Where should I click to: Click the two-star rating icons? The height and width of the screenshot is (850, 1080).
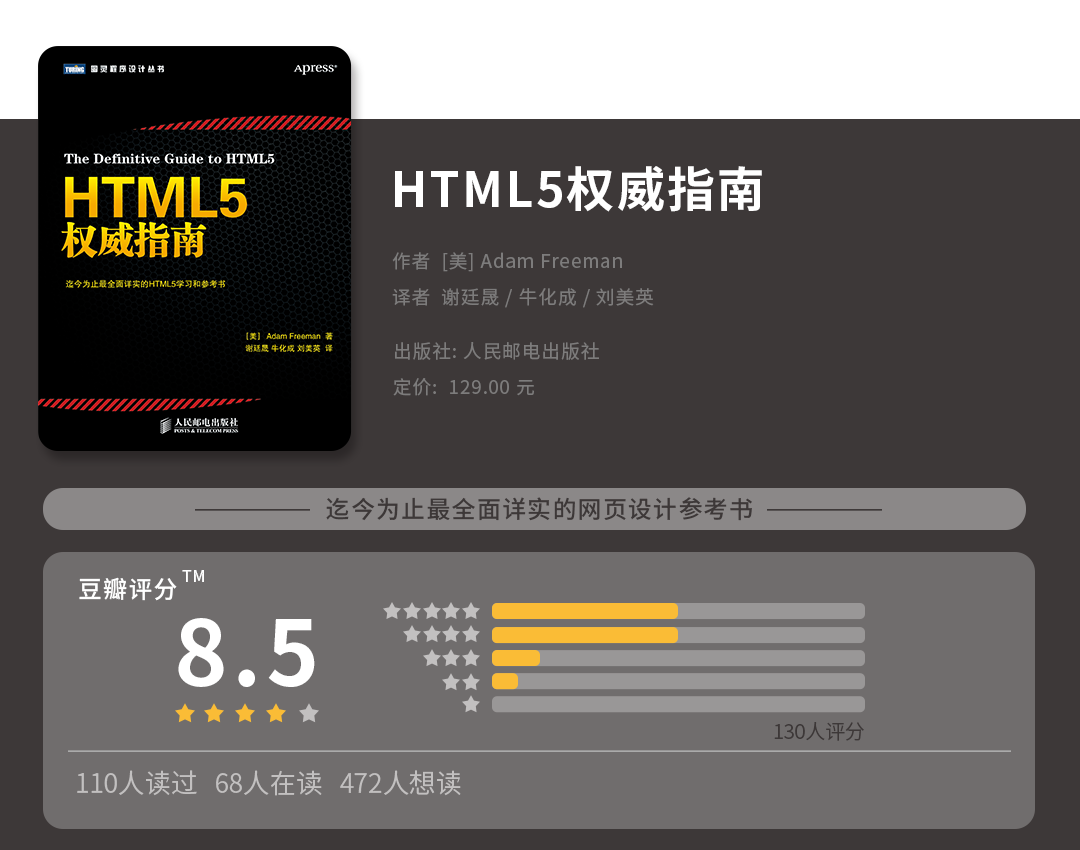461,681
